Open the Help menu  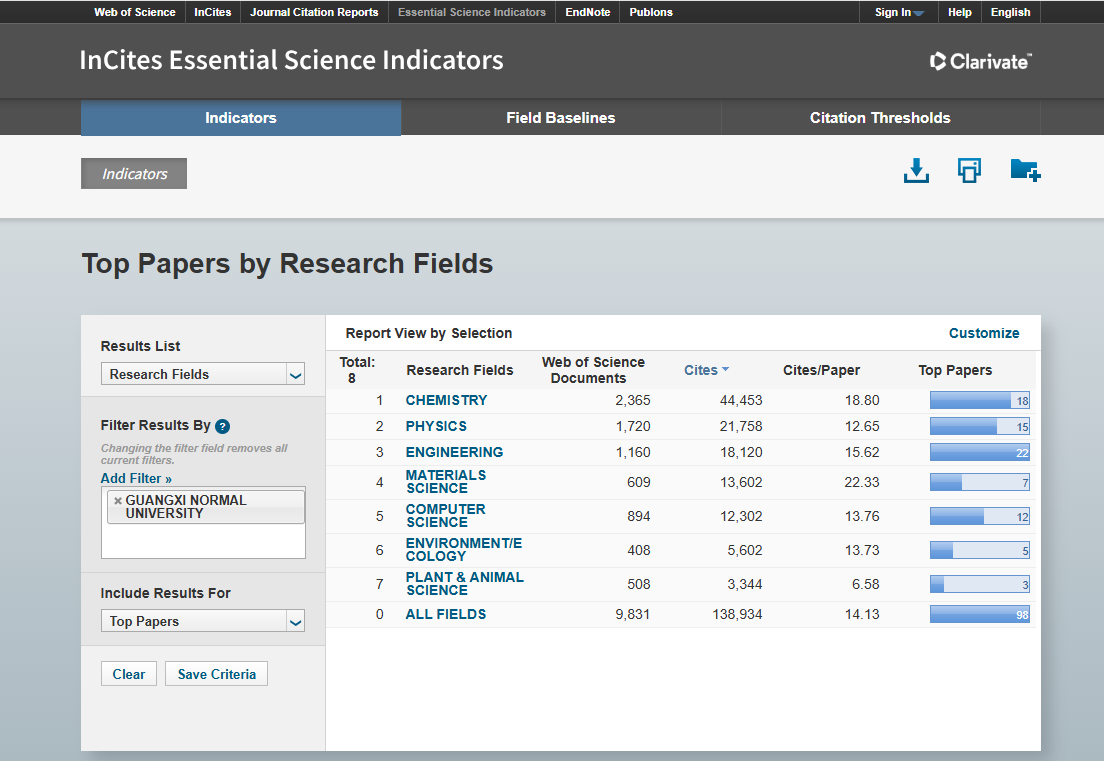tap(959, 12)
